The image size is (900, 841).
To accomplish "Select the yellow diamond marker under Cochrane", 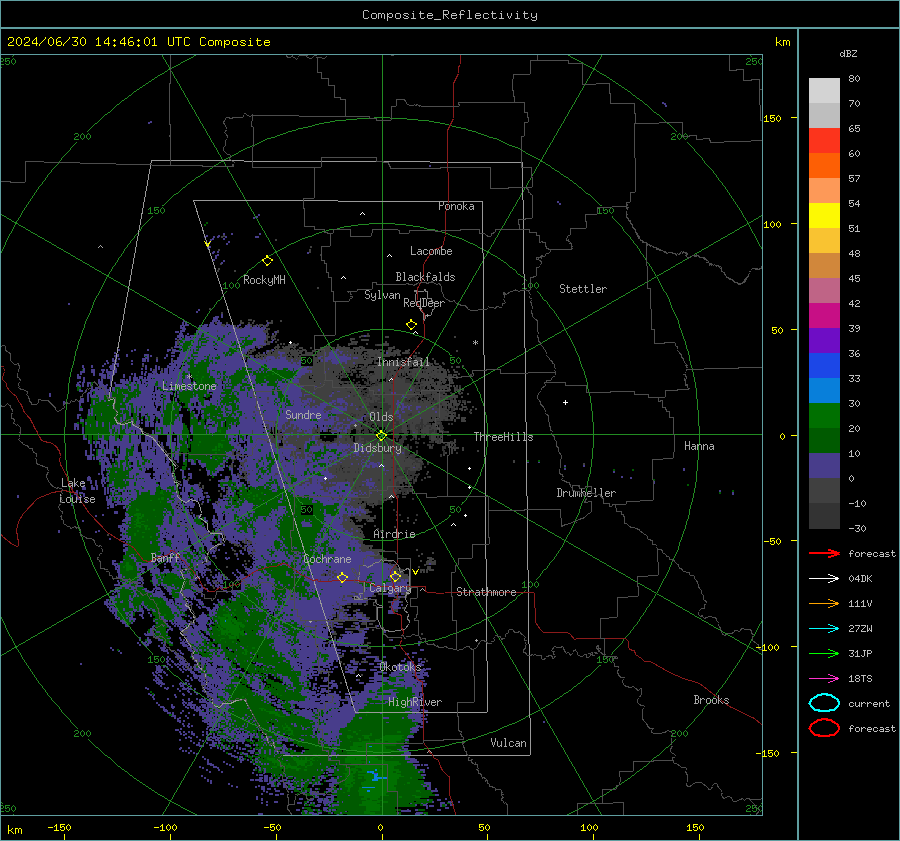I will click(x=343, y=577).
